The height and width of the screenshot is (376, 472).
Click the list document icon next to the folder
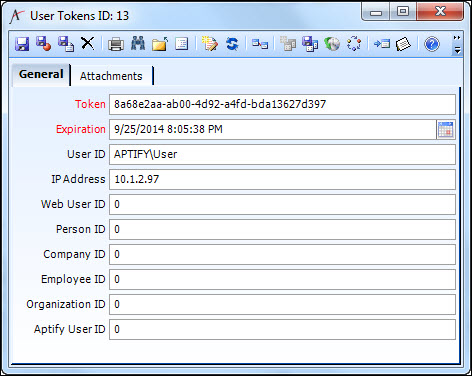coord(182,44)
